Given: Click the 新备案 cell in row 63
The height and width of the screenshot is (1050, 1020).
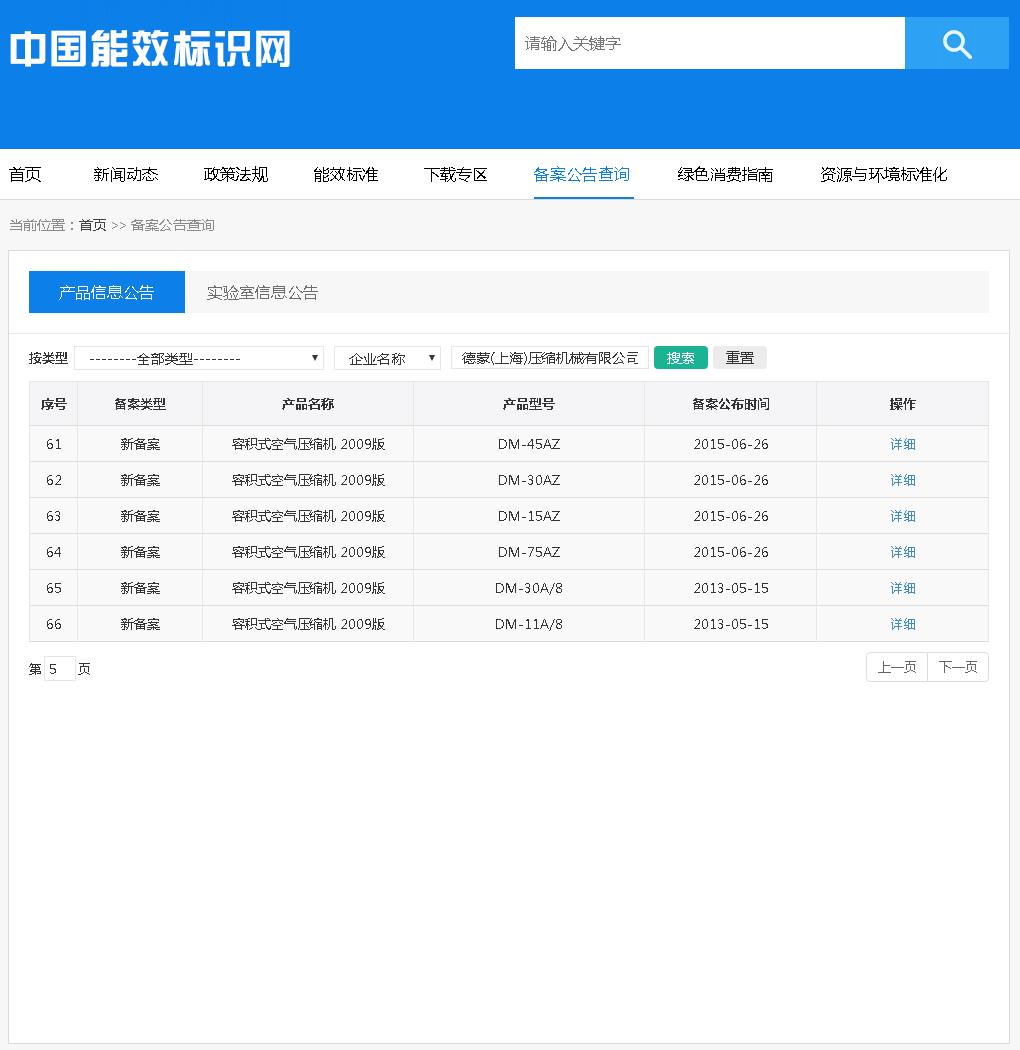Looking at the screenshot, I should [140, 516].
